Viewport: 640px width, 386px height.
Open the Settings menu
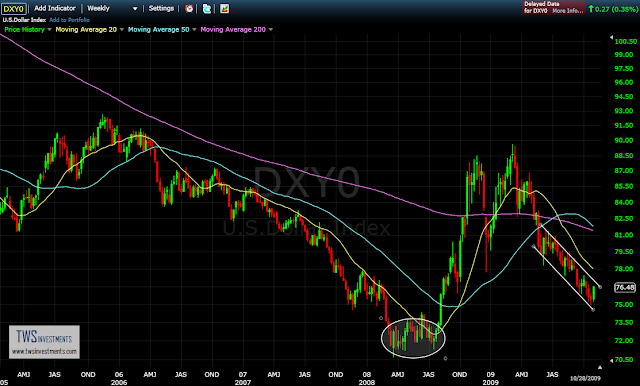(x=161, y=8)
